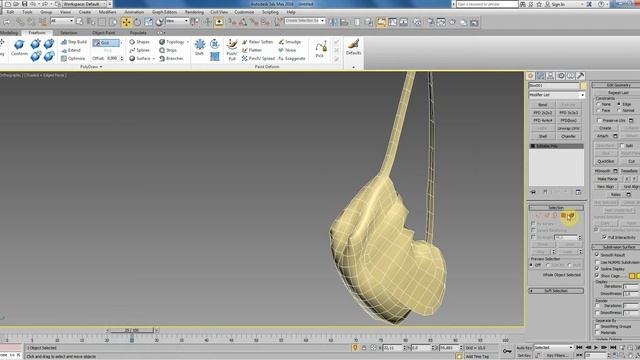The width and height of the screenshot is (640, 360).
Task: Toggle Preserve UVs checkbox
Action: pos(599,120)
